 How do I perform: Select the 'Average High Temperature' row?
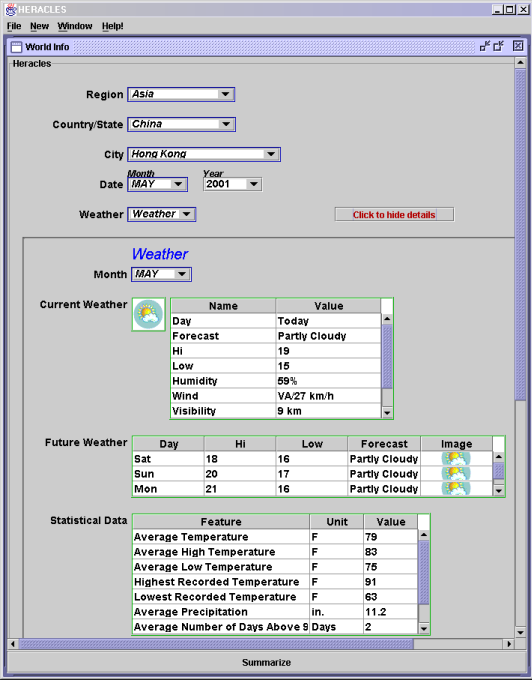point(275,552)
